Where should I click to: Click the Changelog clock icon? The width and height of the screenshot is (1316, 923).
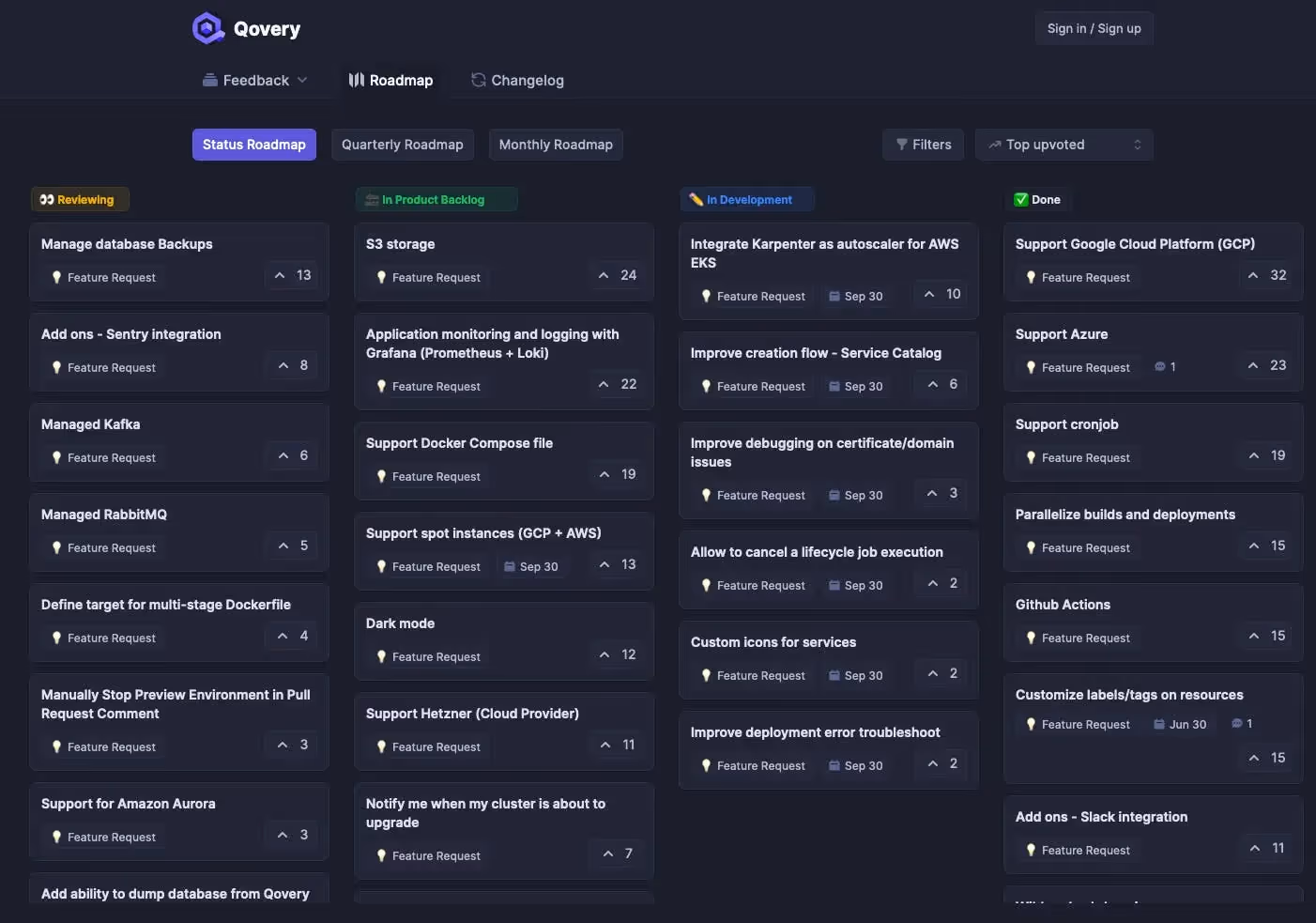pos(478,80)
